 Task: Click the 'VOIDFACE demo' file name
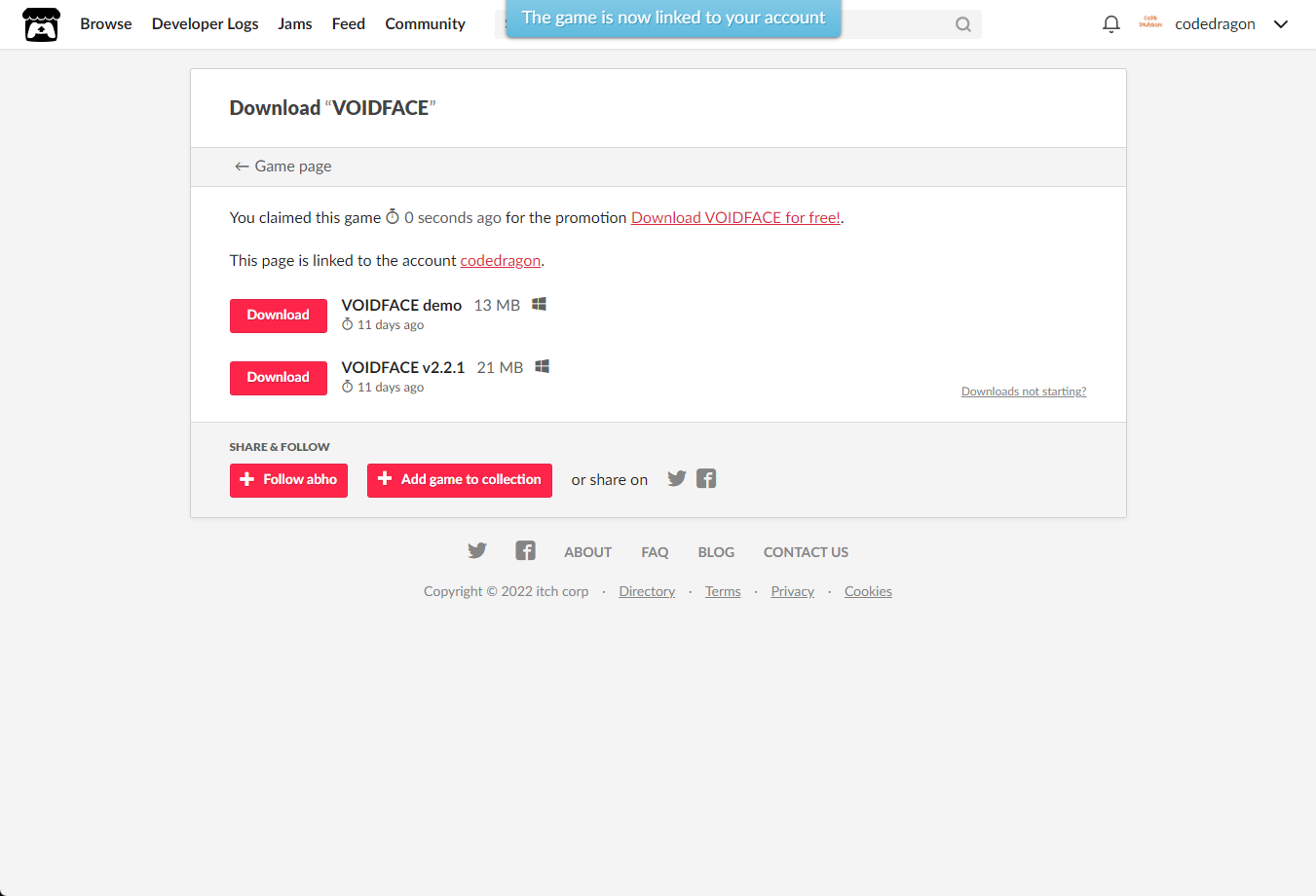pos(401,306)
